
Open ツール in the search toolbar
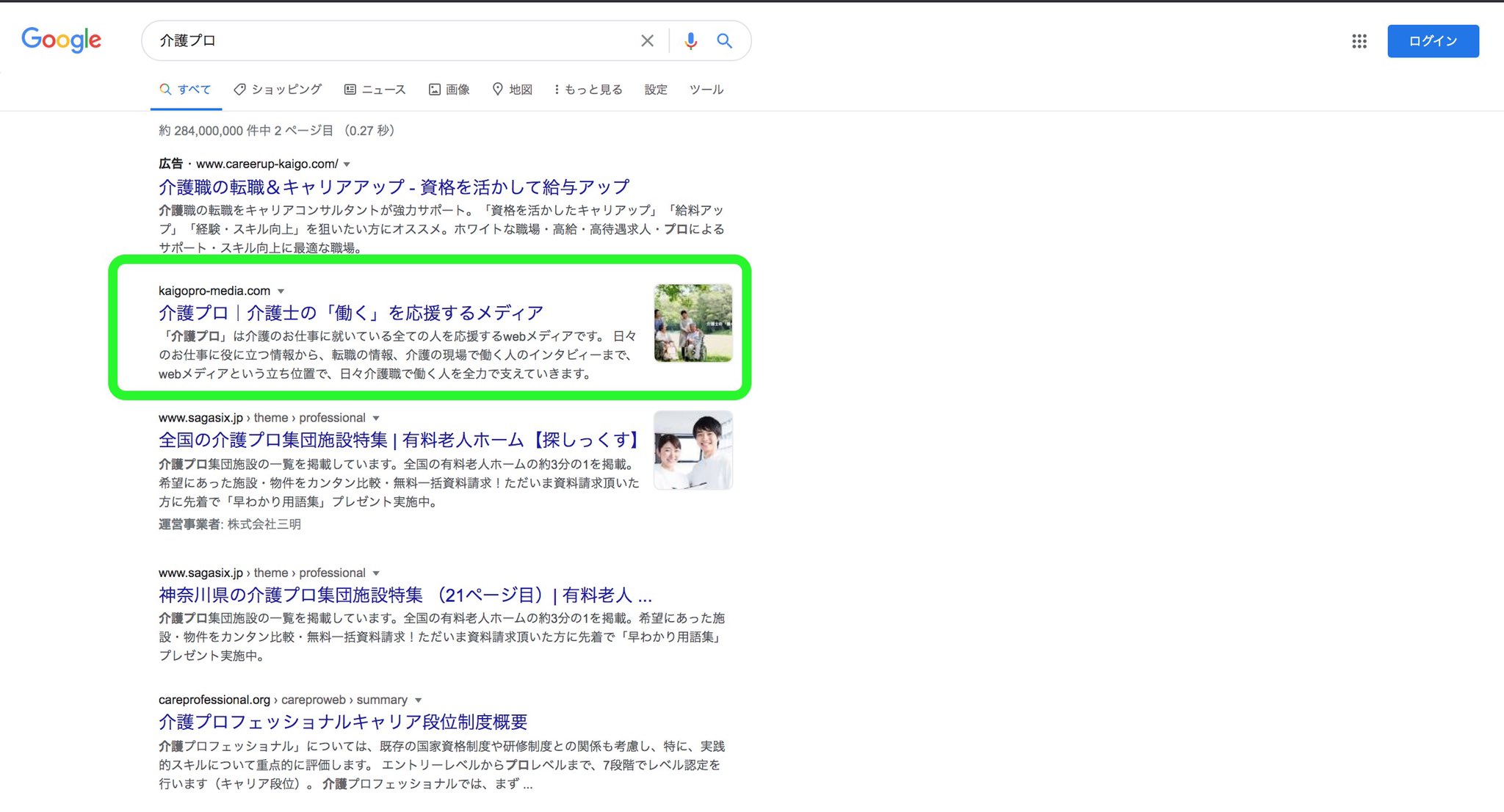[x=706, y=90]
